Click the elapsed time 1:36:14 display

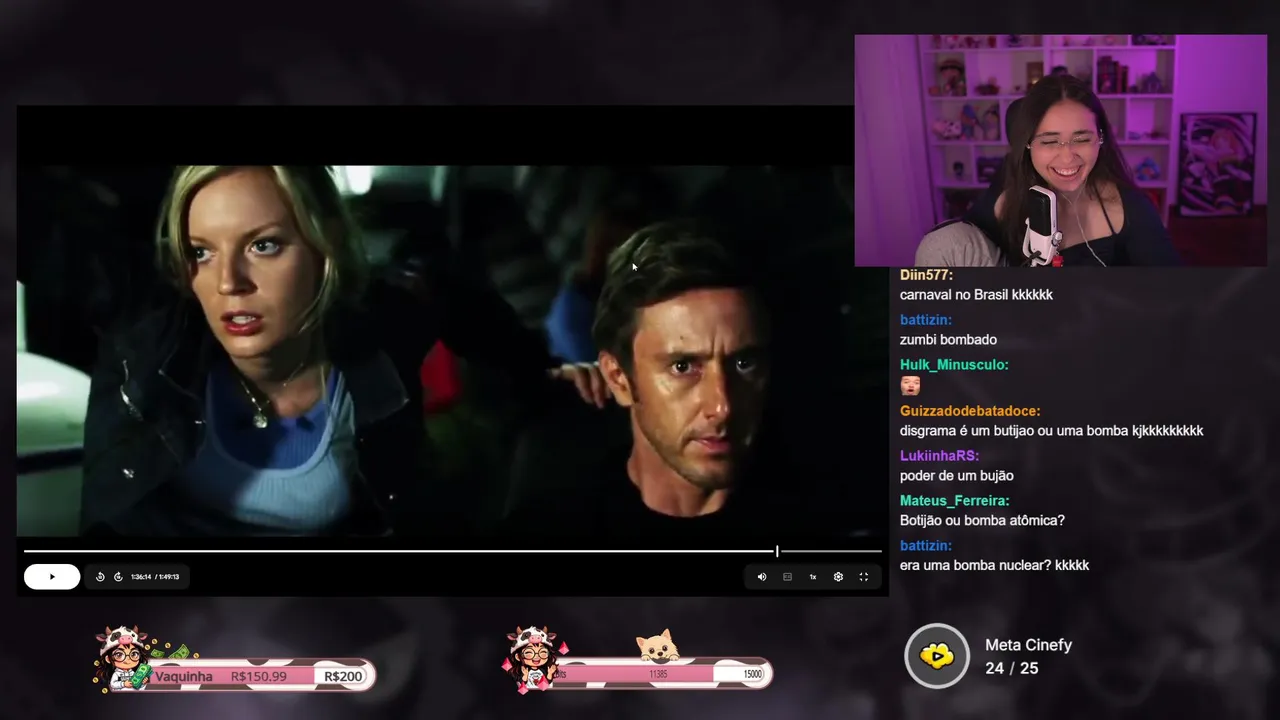[x=140, y=577]
